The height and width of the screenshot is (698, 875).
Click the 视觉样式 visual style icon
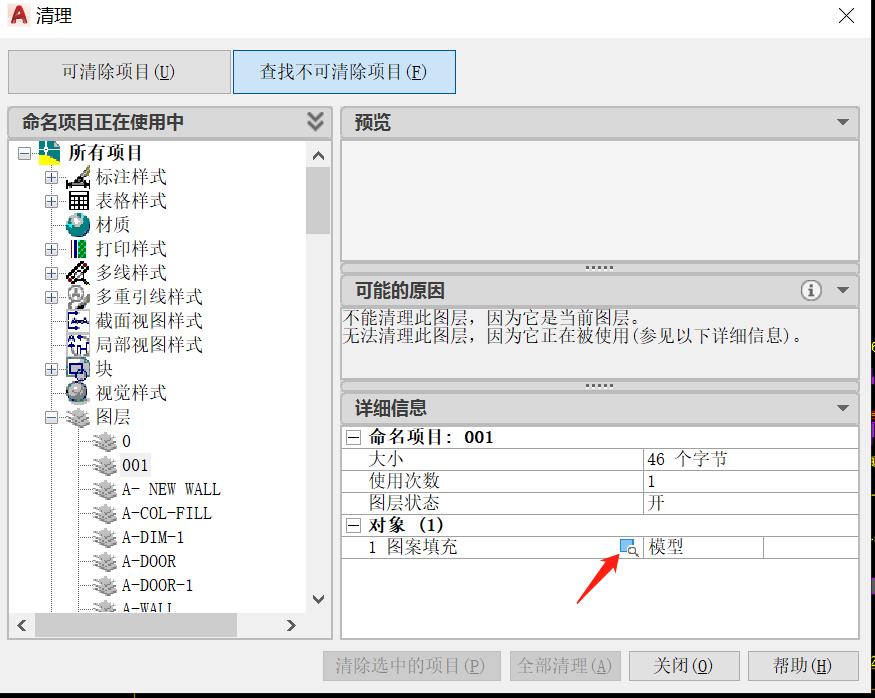(x=78, y=392)
